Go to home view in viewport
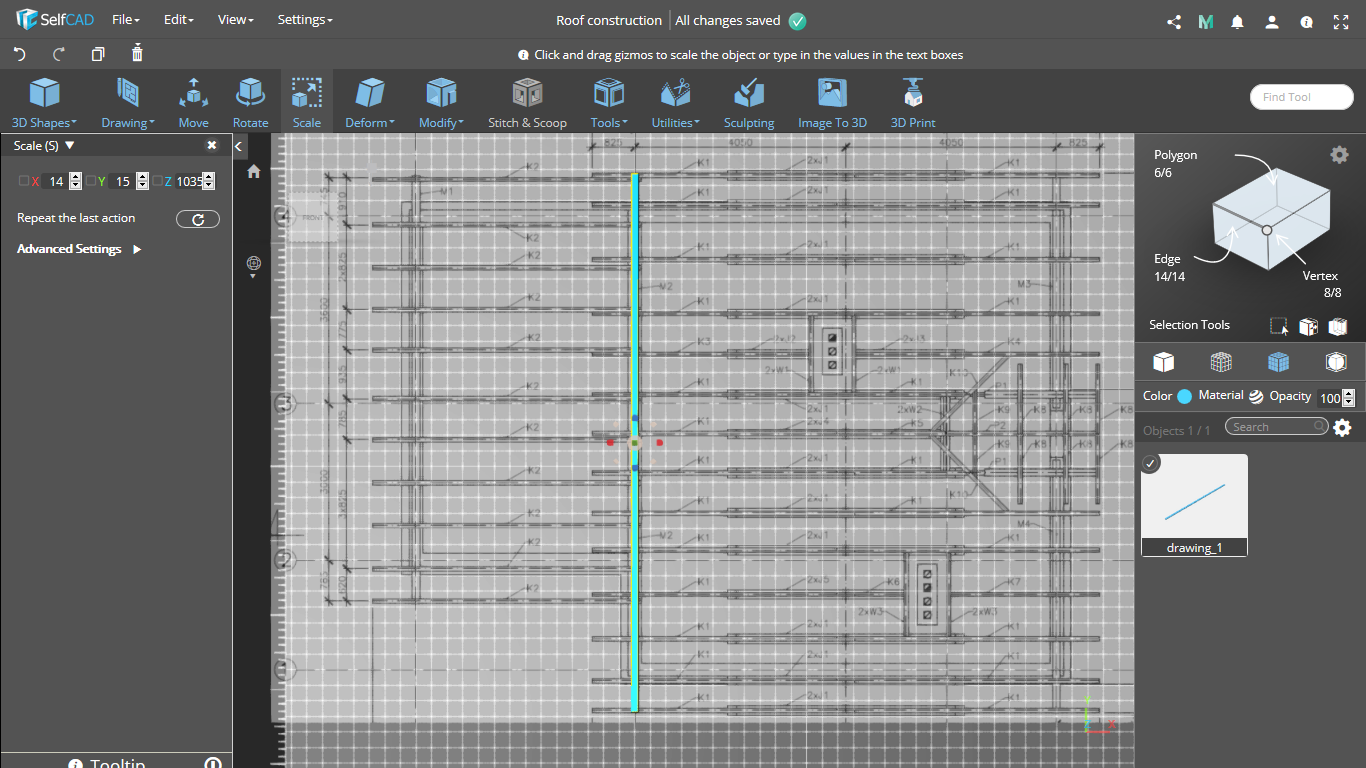 tap(254, 172)
